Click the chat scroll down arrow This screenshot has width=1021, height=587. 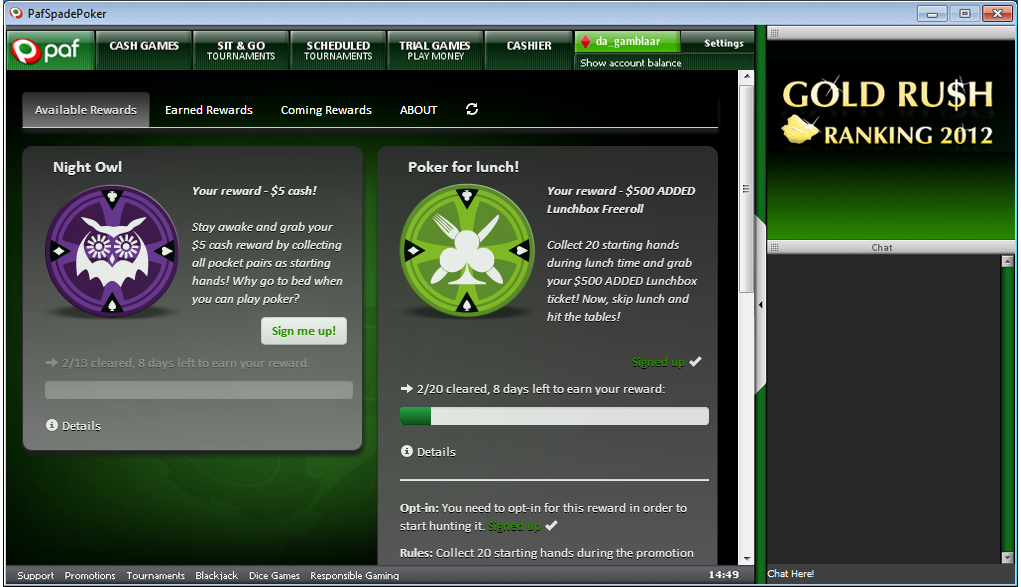[1007, 558]
